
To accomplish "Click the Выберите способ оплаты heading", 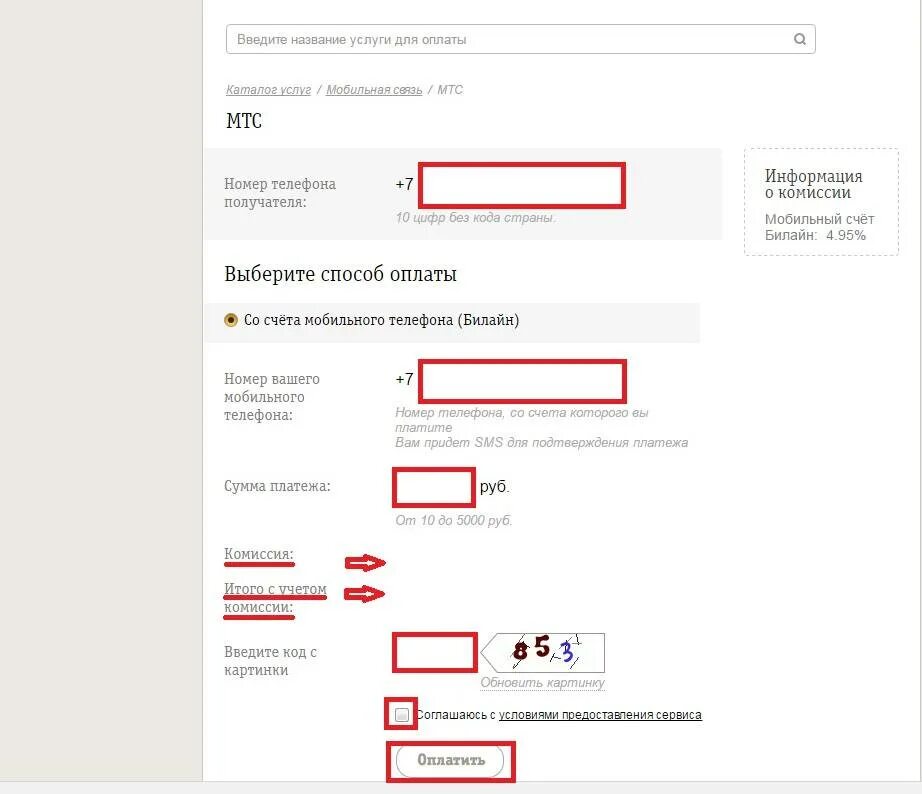I will point(340,274).
